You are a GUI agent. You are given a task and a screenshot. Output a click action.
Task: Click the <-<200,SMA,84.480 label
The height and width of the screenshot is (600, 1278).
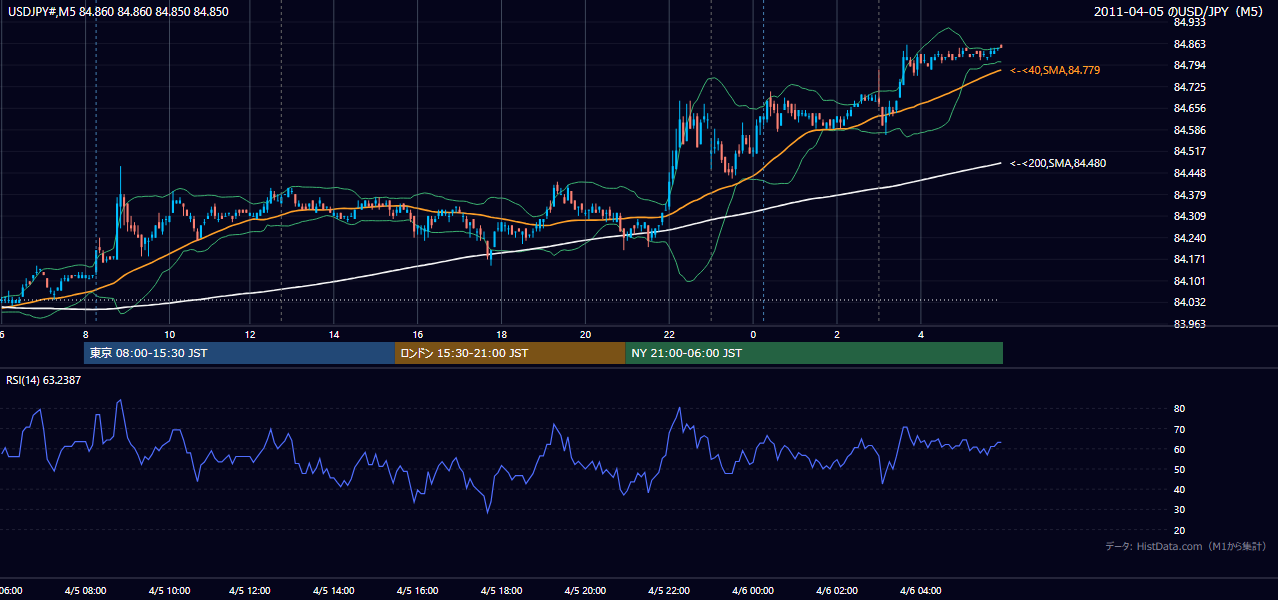1058,163
